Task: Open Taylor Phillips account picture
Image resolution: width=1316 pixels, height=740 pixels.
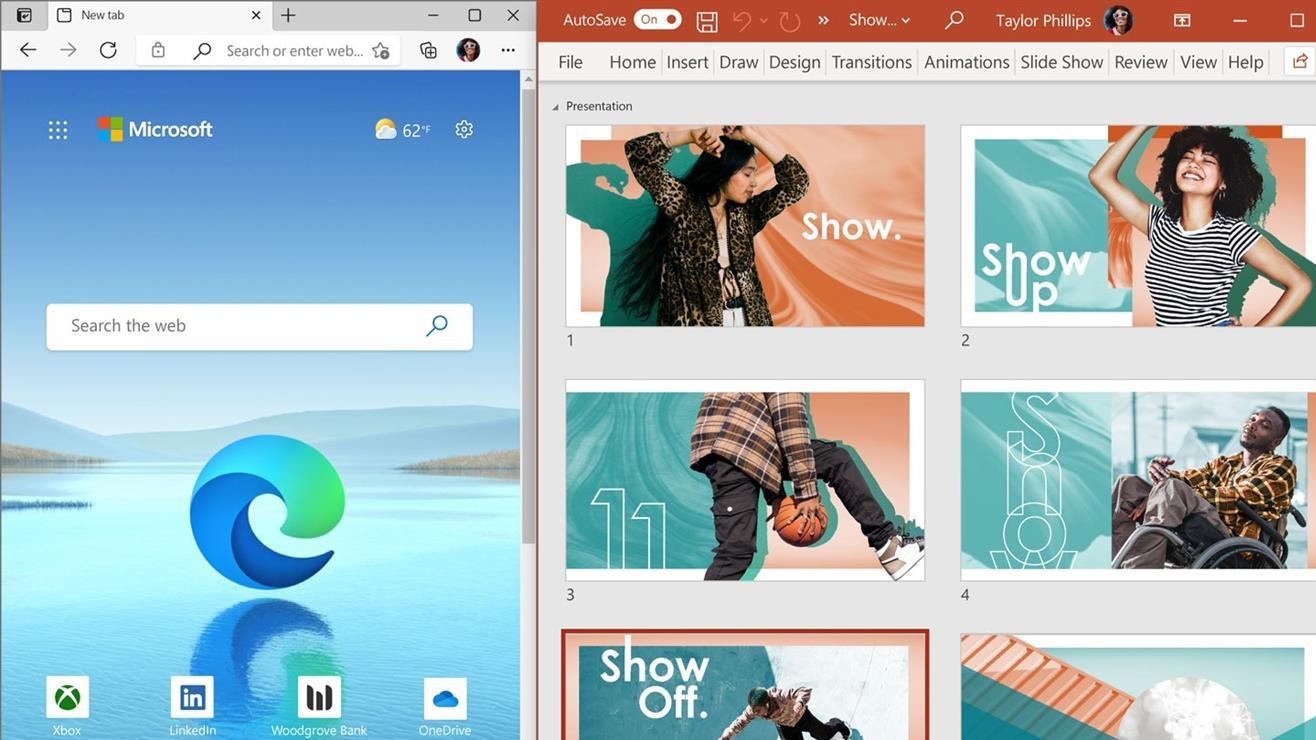Action: (1118, 20)
